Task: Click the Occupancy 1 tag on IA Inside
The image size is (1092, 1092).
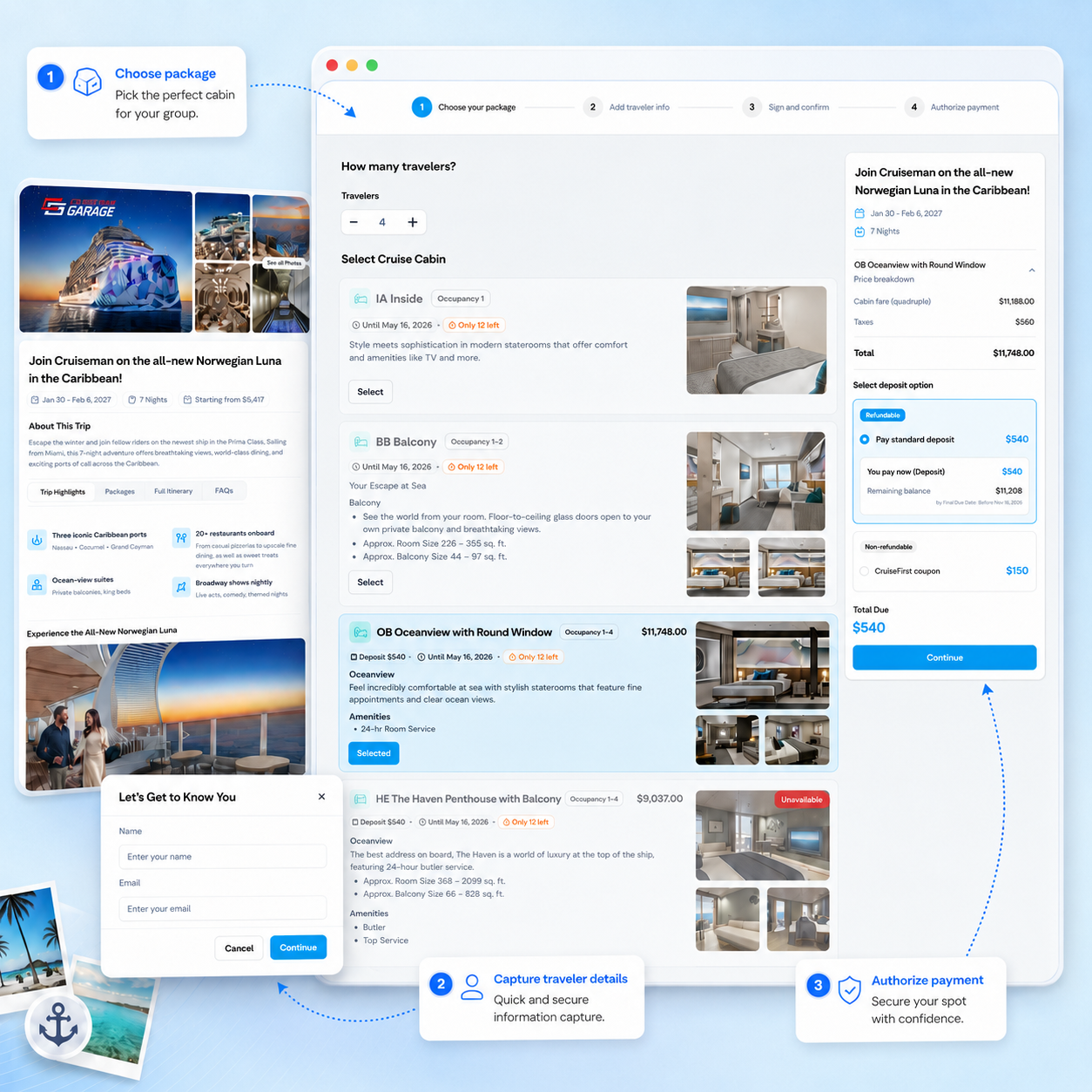Action: (x=462, y=299)
